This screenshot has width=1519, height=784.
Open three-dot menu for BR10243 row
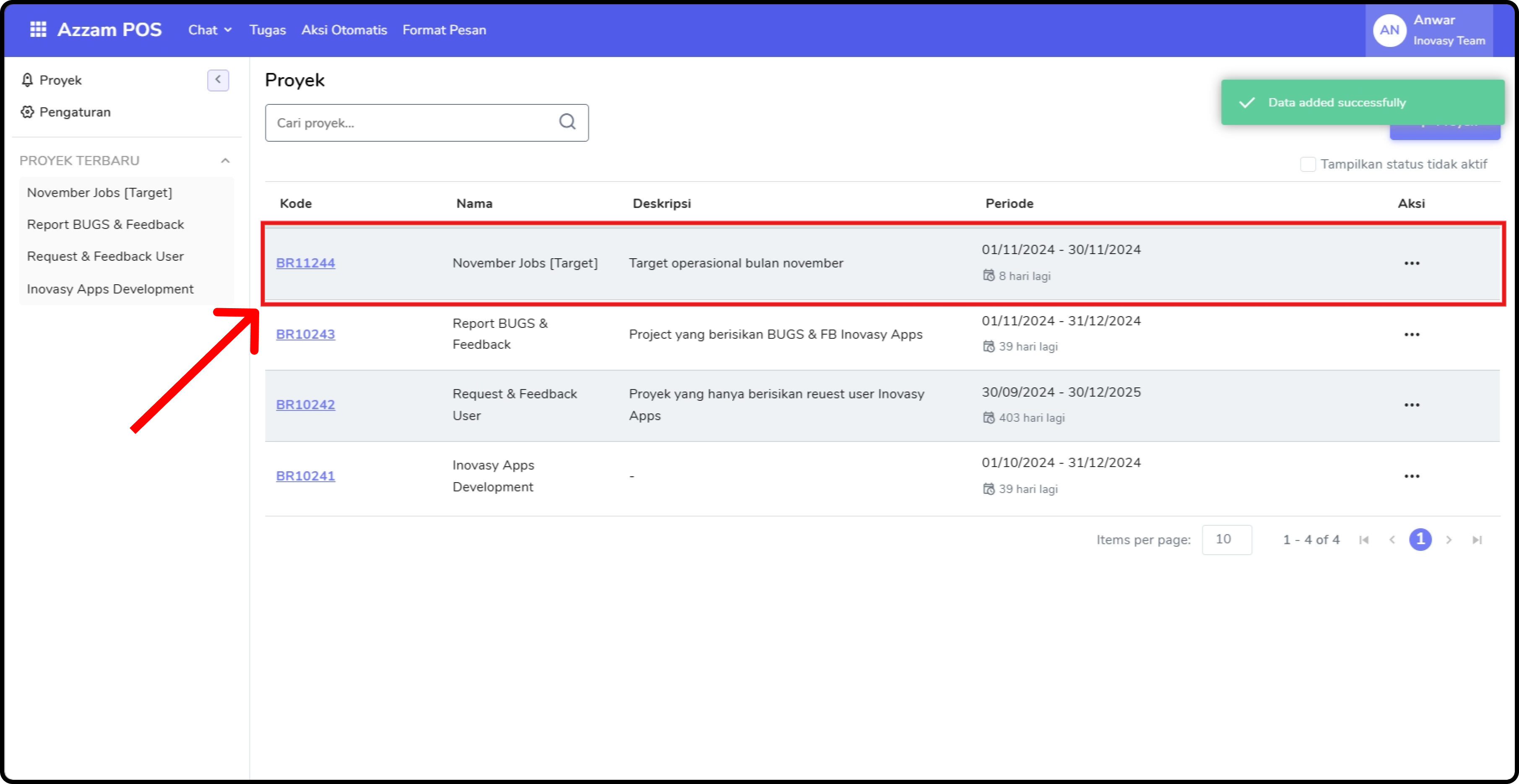click(1411, 334)
